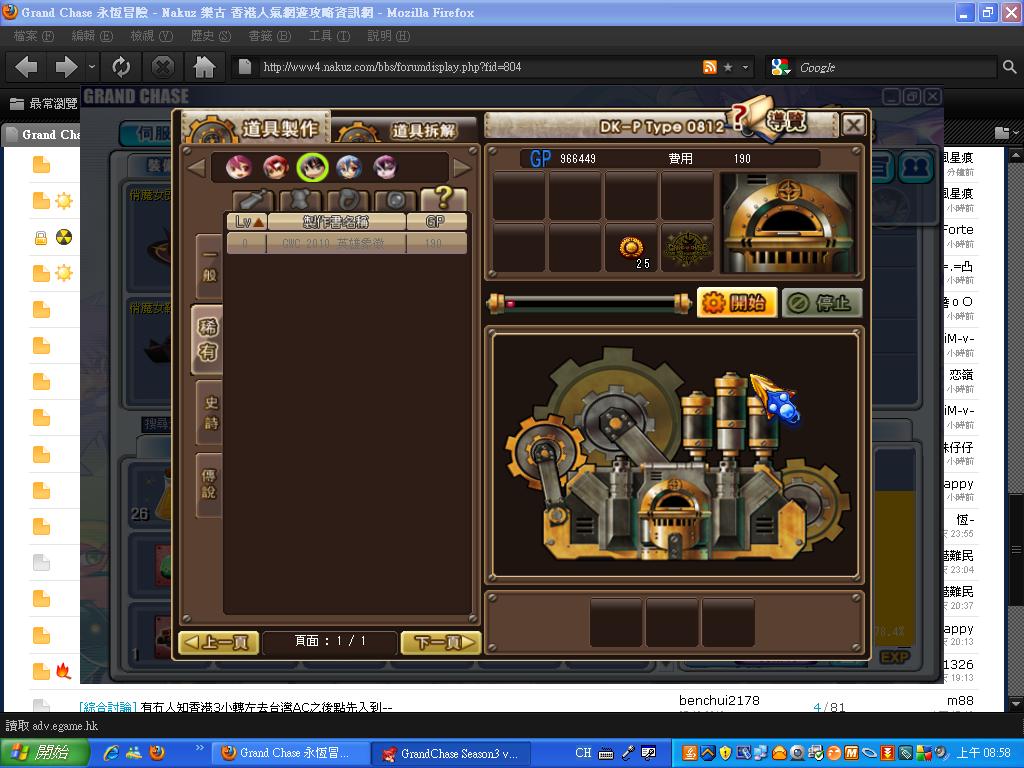Show previous characters with left arrow
The width and height of the screenshot is (1024, 768).
[x=196, y=168]
